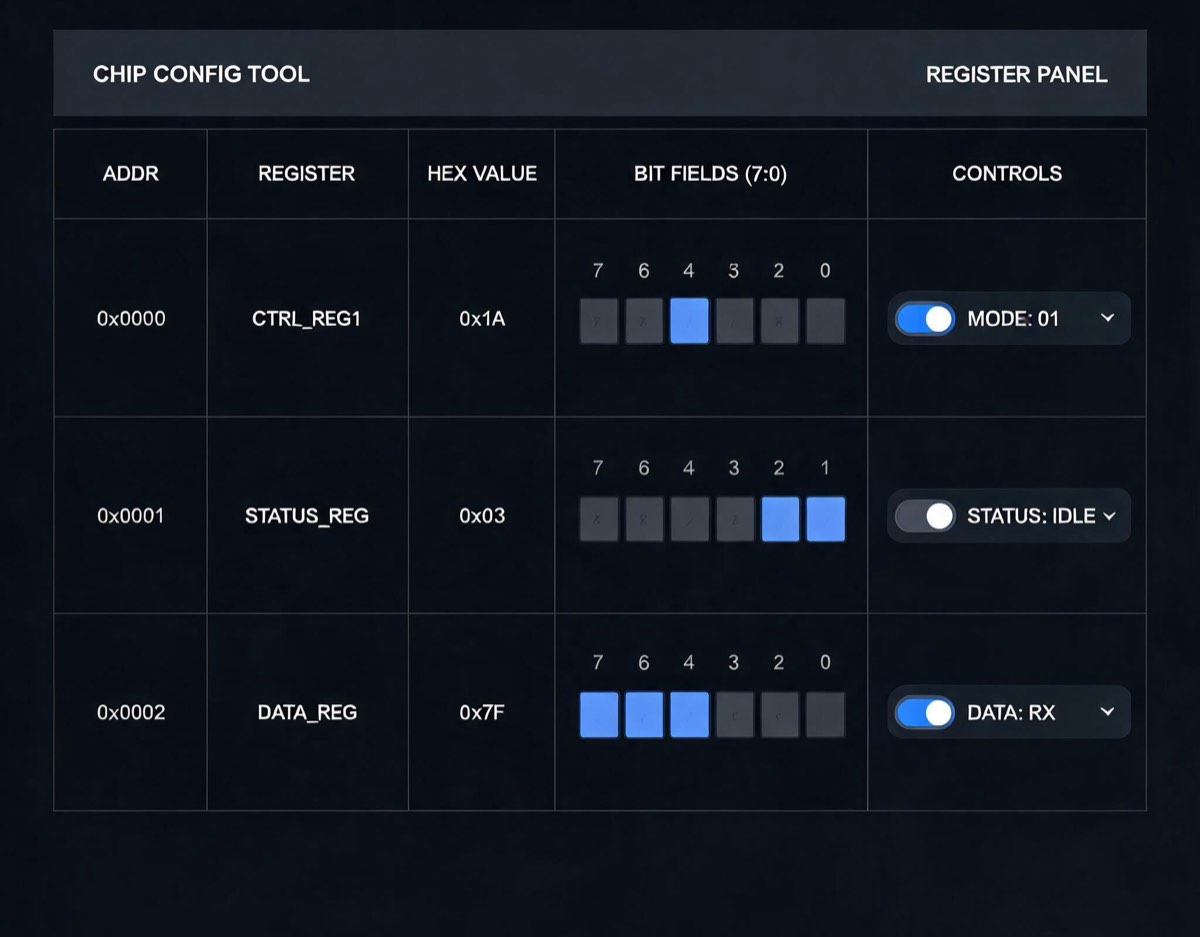The image size is (1200, 937).
Task: Toggle bit 1 box in STATUS_REG row
Action: tap(825, 519)
